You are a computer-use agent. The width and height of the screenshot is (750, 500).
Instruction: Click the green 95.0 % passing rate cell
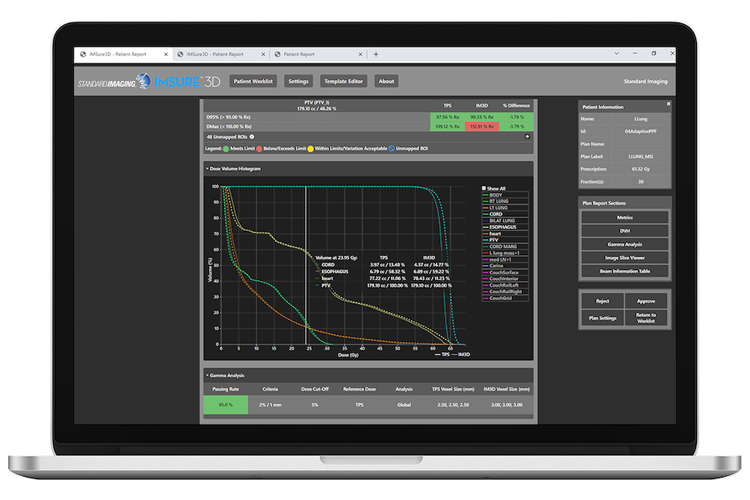(226, 405)
